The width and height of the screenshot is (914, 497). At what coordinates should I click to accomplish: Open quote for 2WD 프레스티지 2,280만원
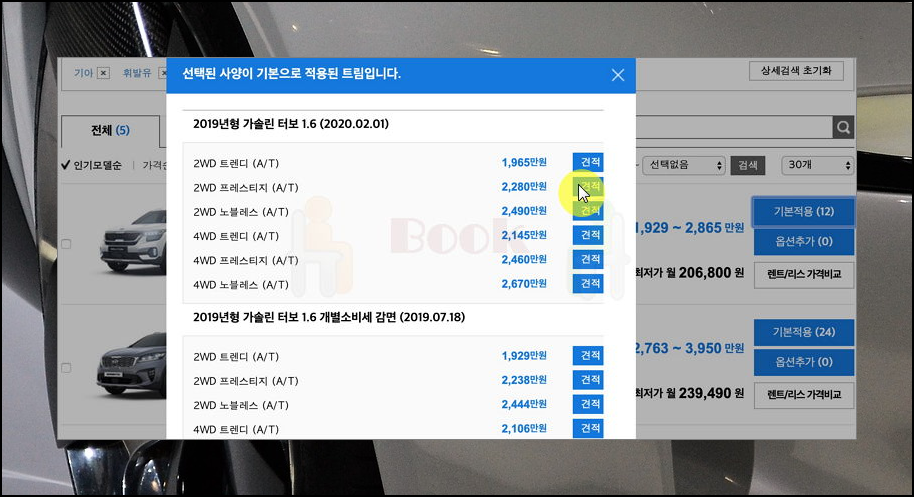coord(588,186)
